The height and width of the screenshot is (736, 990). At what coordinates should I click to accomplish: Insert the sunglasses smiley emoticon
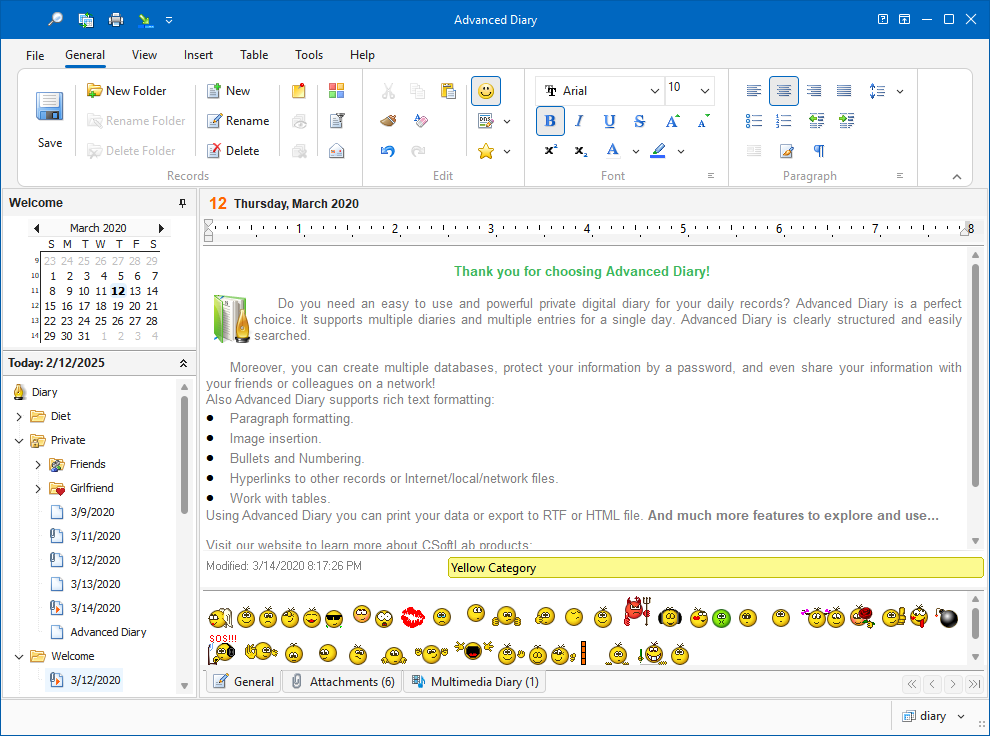click(x=334, y=619)
